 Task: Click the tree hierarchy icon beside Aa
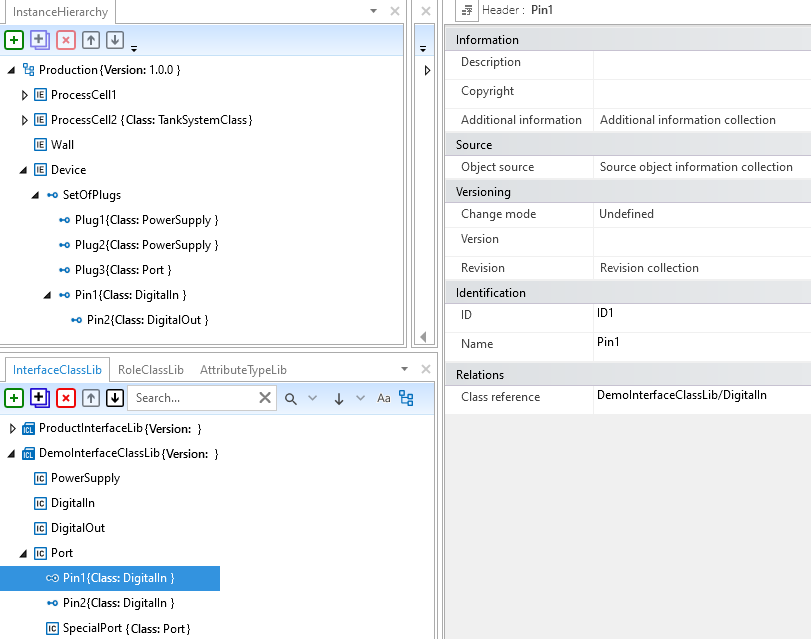pyautogui.click(x=406, y=398)
